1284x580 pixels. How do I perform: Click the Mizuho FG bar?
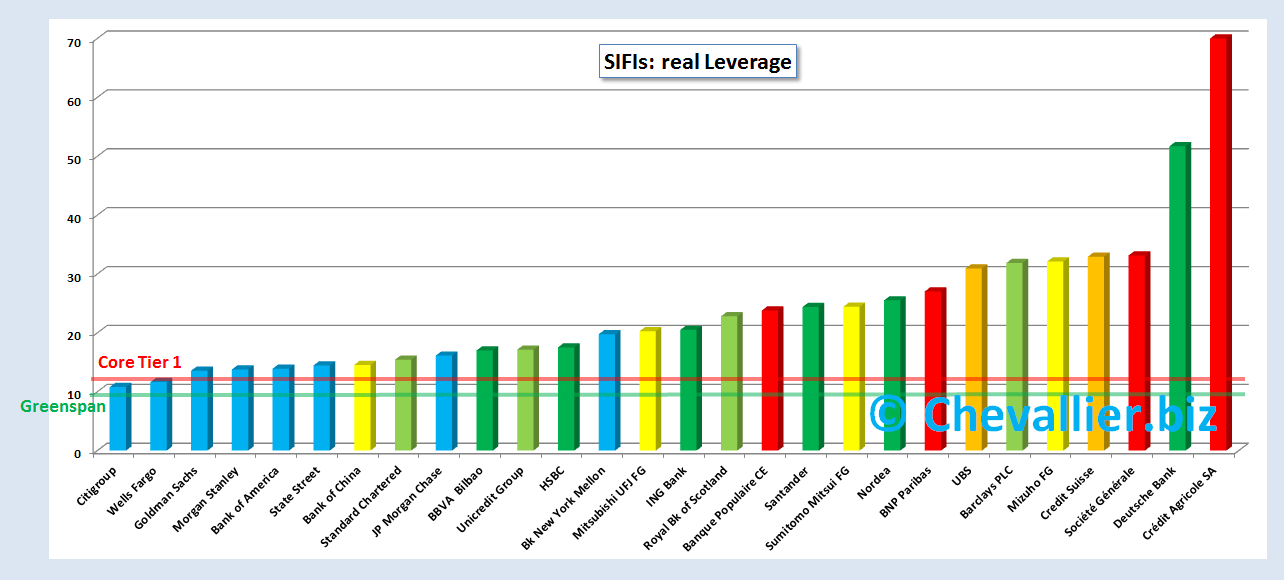[1058, 354]
